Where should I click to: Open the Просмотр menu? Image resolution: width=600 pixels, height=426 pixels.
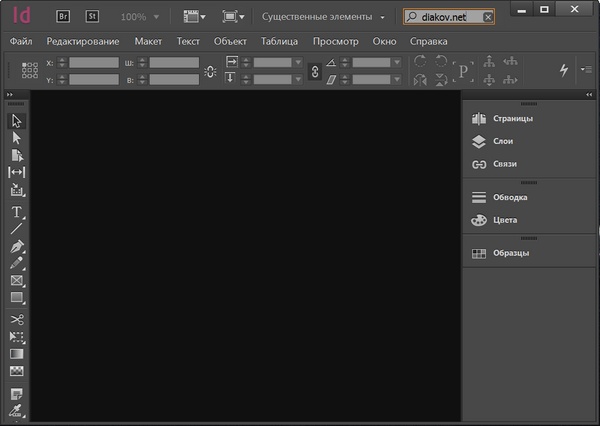tap(336, 41)
